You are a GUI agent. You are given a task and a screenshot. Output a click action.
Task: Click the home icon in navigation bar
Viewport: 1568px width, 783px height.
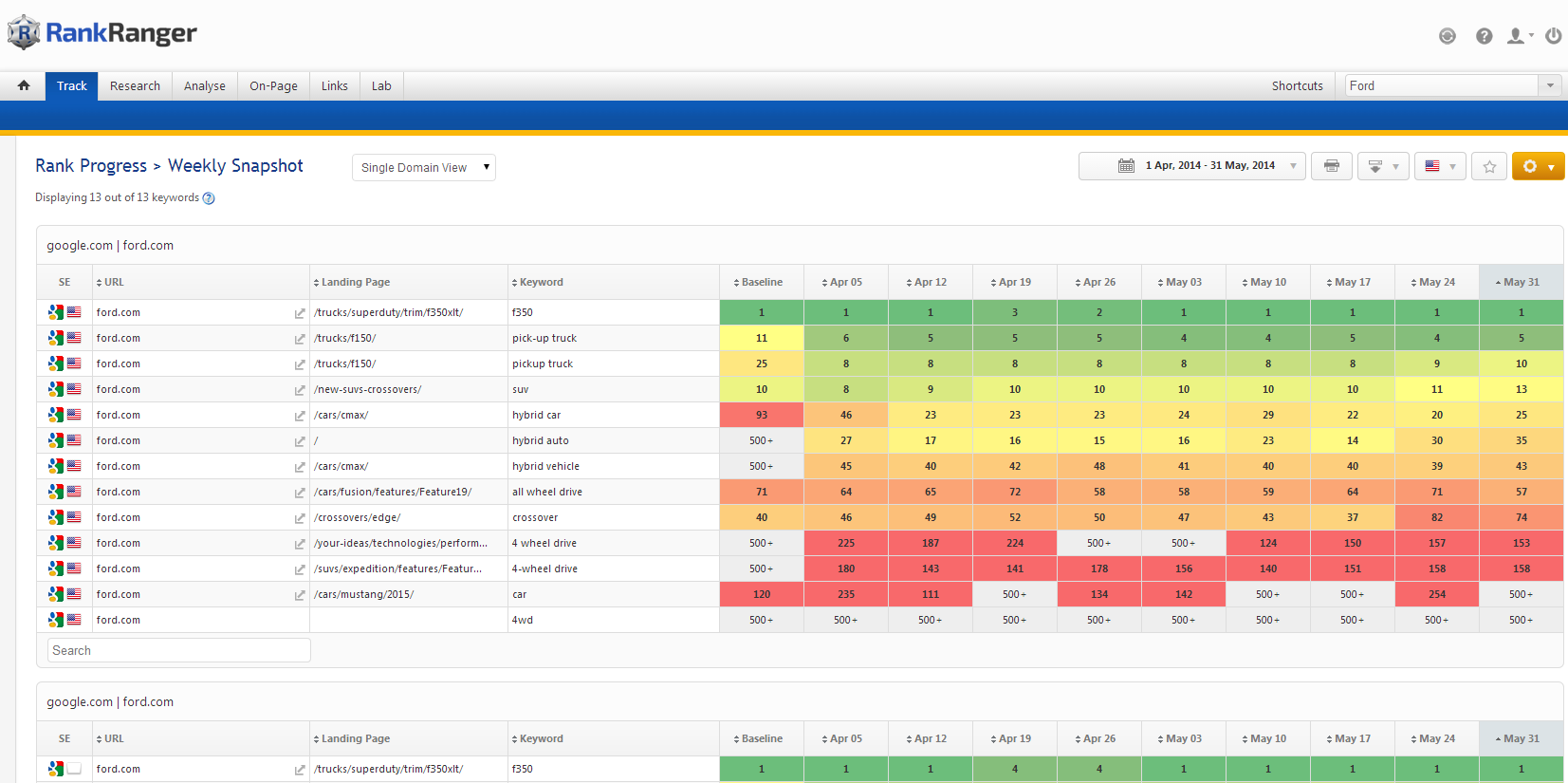[24, 85]
